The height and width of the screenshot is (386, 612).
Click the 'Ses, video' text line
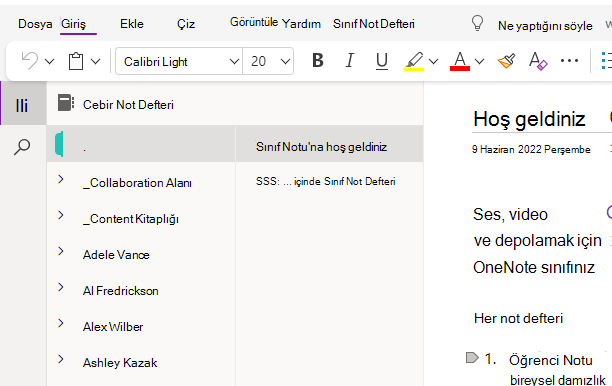[x=510, y=215]
